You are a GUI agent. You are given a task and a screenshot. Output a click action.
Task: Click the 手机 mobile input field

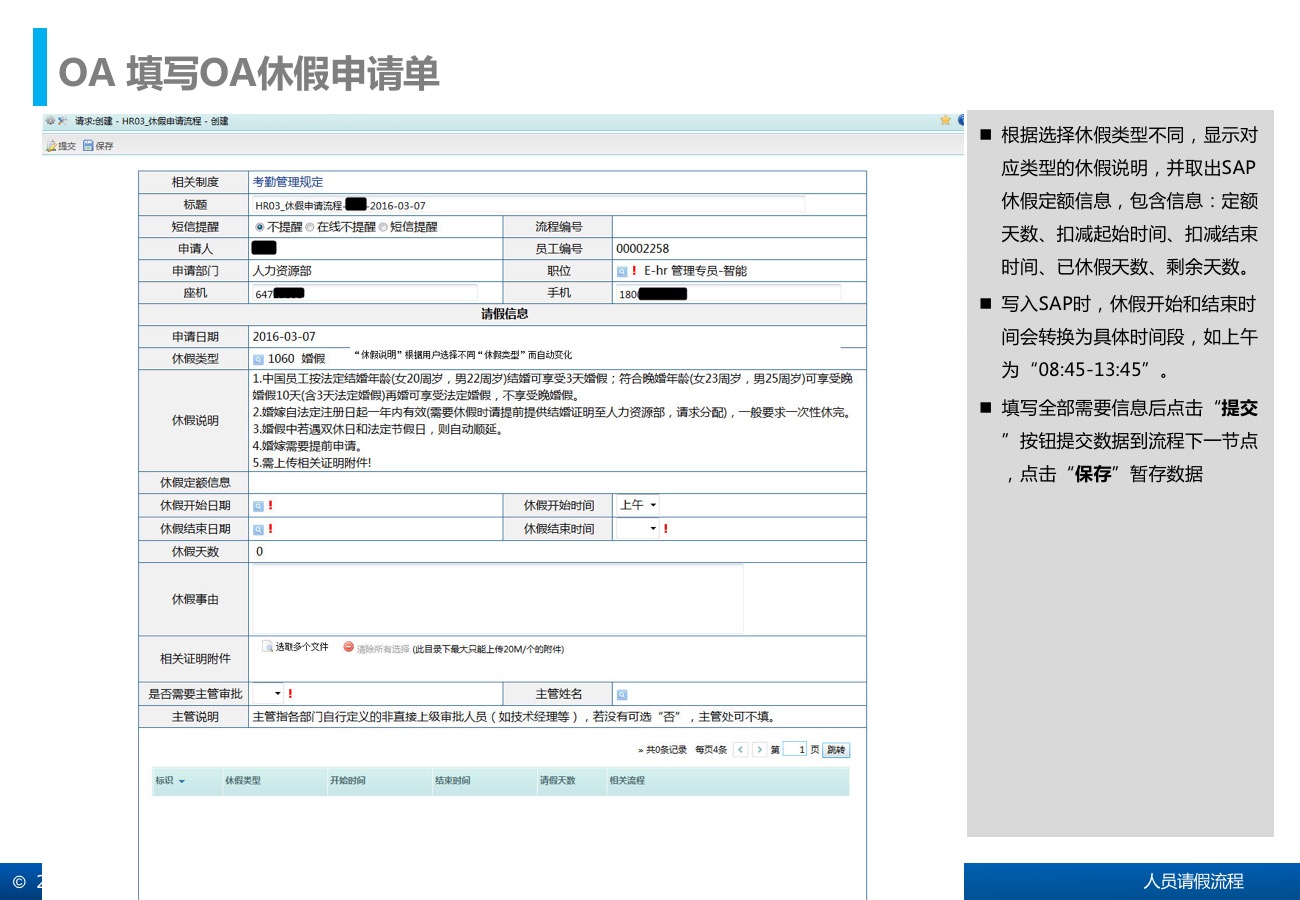(727, 293)
